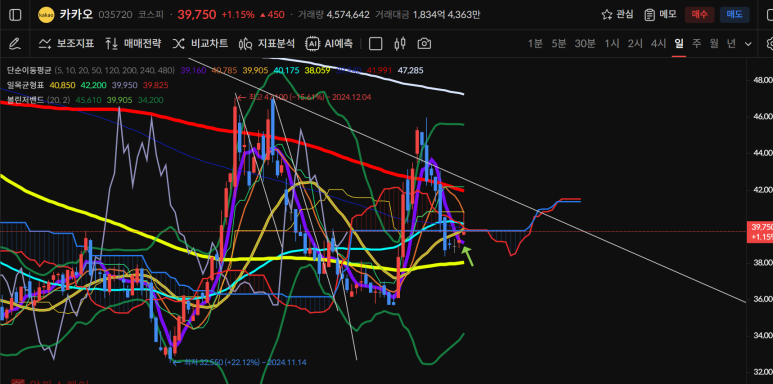Click current price 39,750 in header
773x384 pixels.
[197, 15]
